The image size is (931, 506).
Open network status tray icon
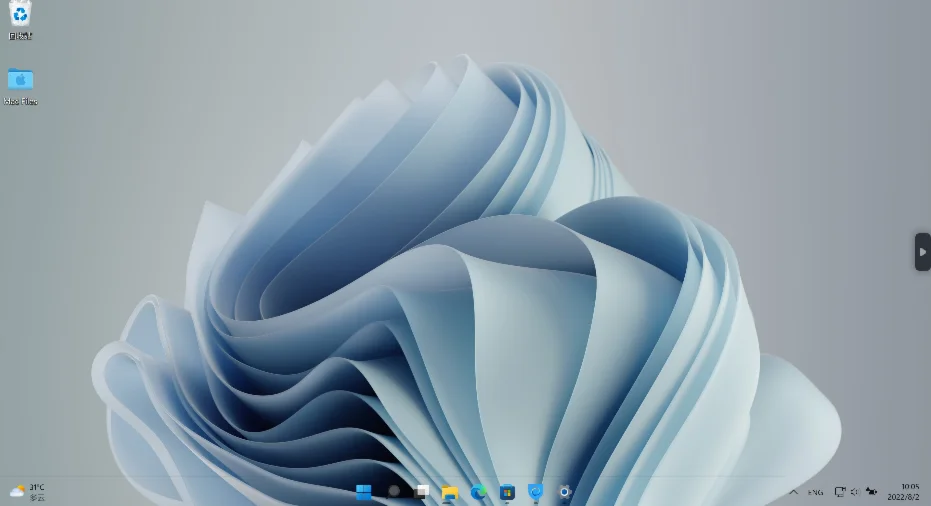840,492
